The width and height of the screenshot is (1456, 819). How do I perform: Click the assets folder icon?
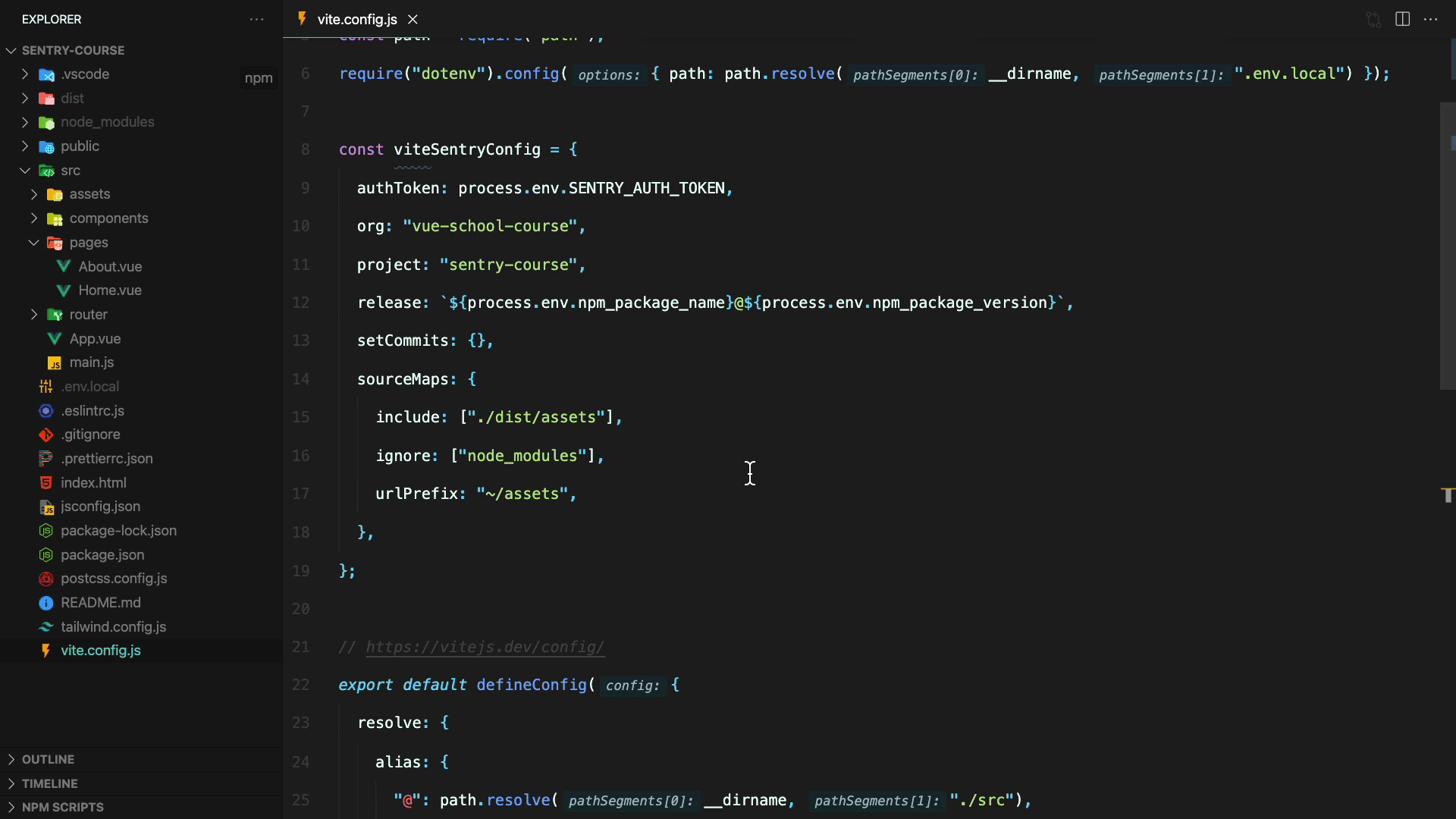[x=55, y=194]
